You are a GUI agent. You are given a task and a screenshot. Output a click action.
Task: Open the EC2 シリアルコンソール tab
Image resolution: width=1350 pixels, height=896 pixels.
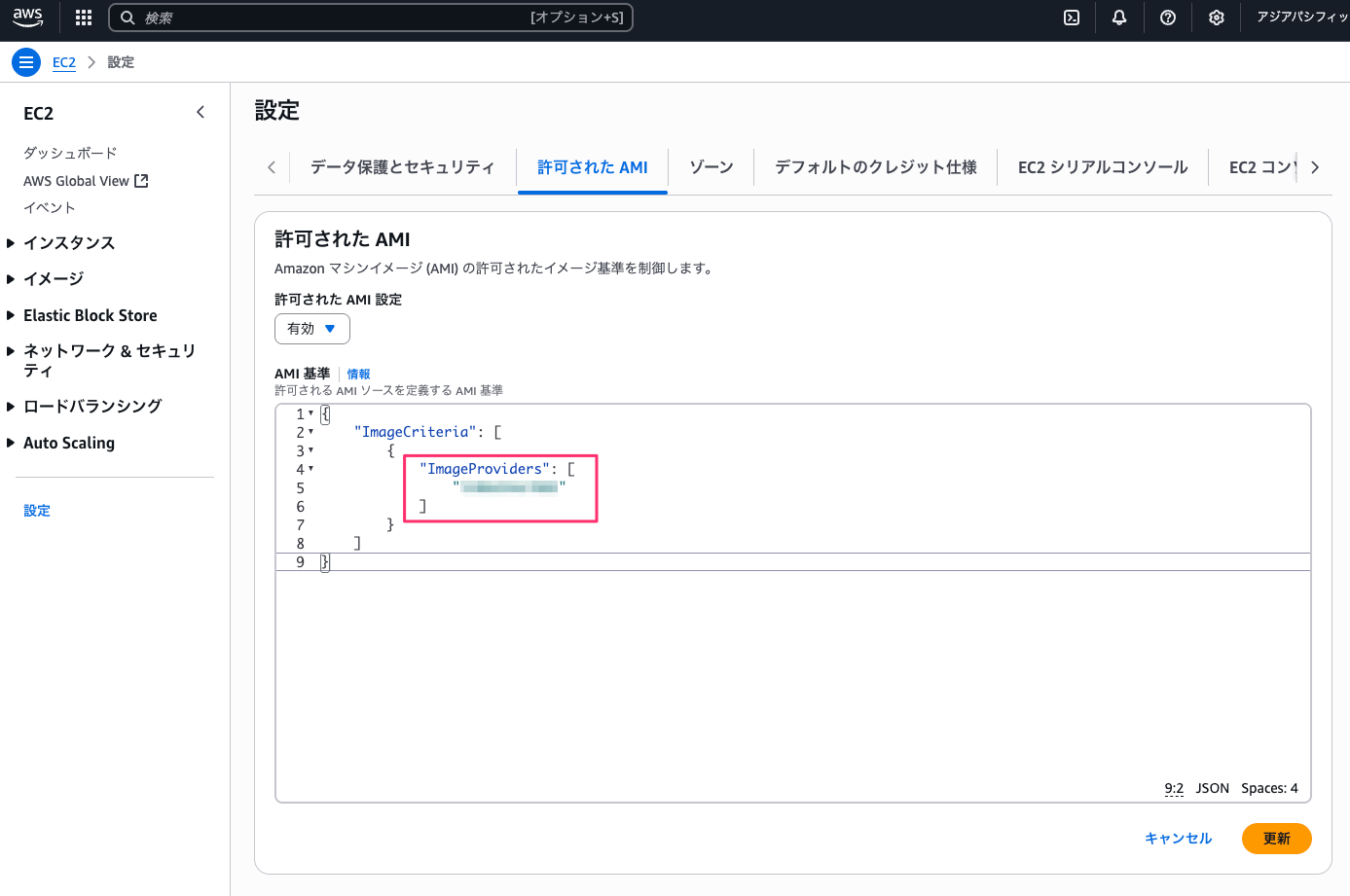[1103, 167]
